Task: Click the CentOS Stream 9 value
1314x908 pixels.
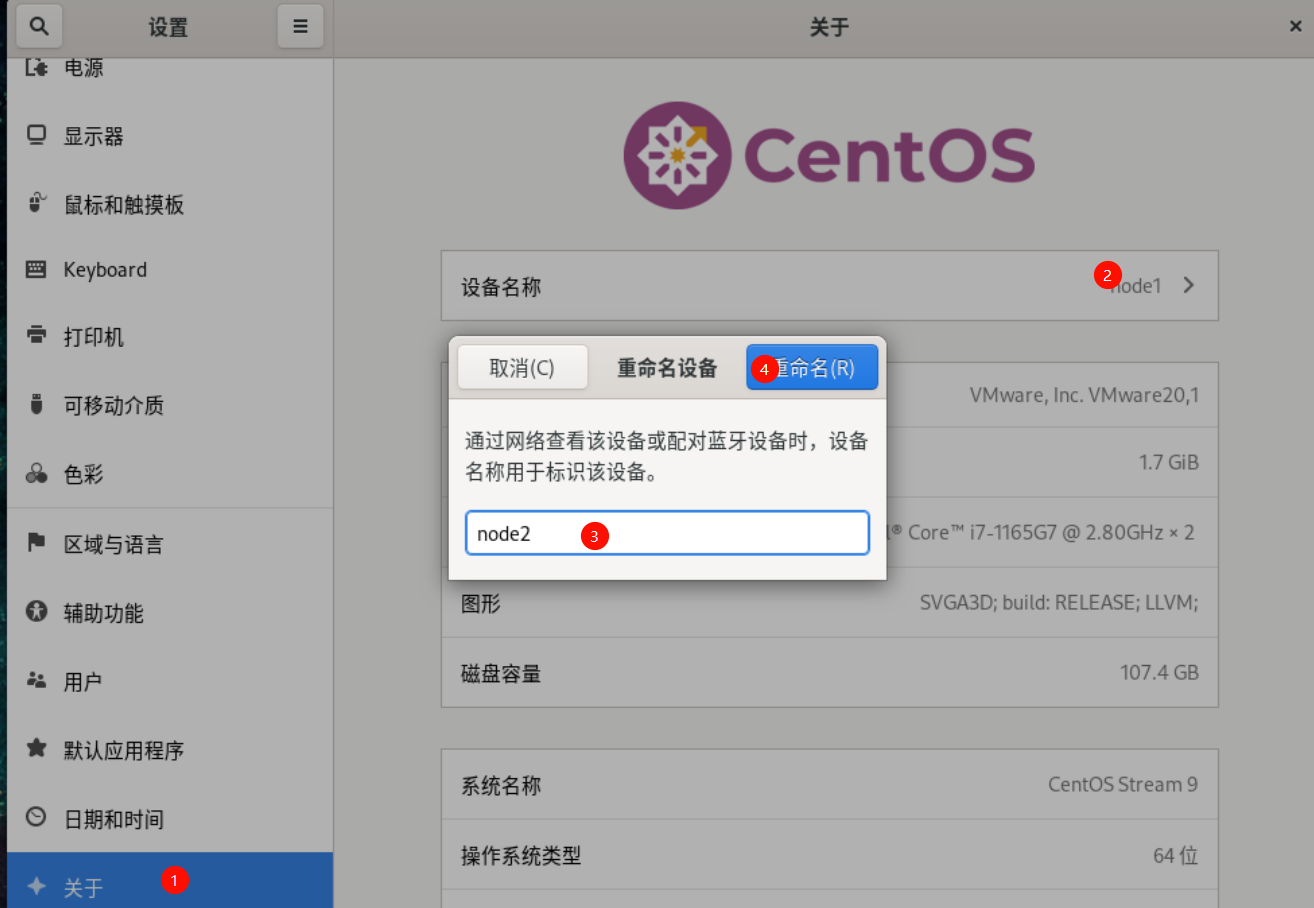Action: pos(1123,784)
